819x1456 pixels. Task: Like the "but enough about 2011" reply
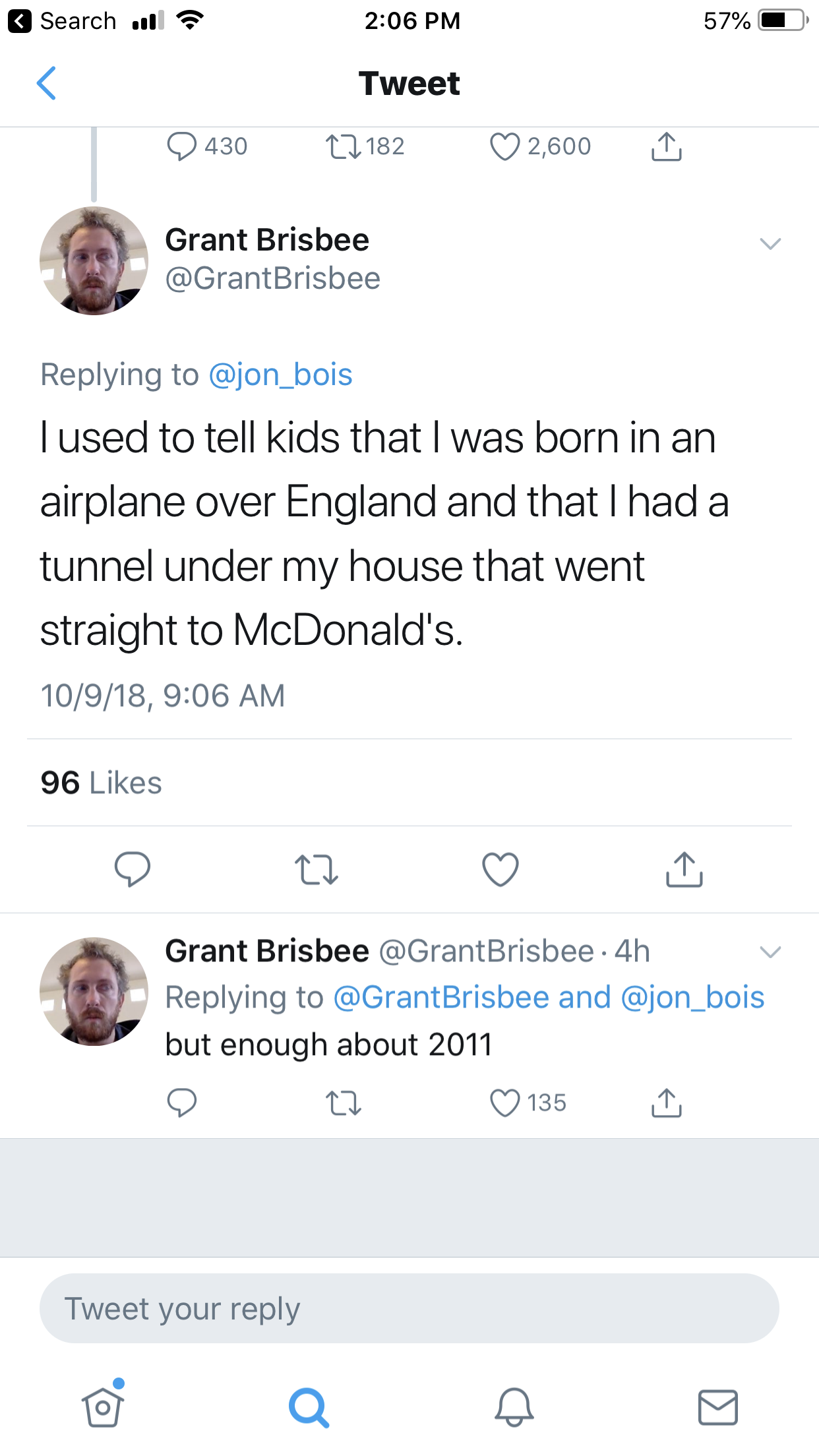[x=505, y=1102]
